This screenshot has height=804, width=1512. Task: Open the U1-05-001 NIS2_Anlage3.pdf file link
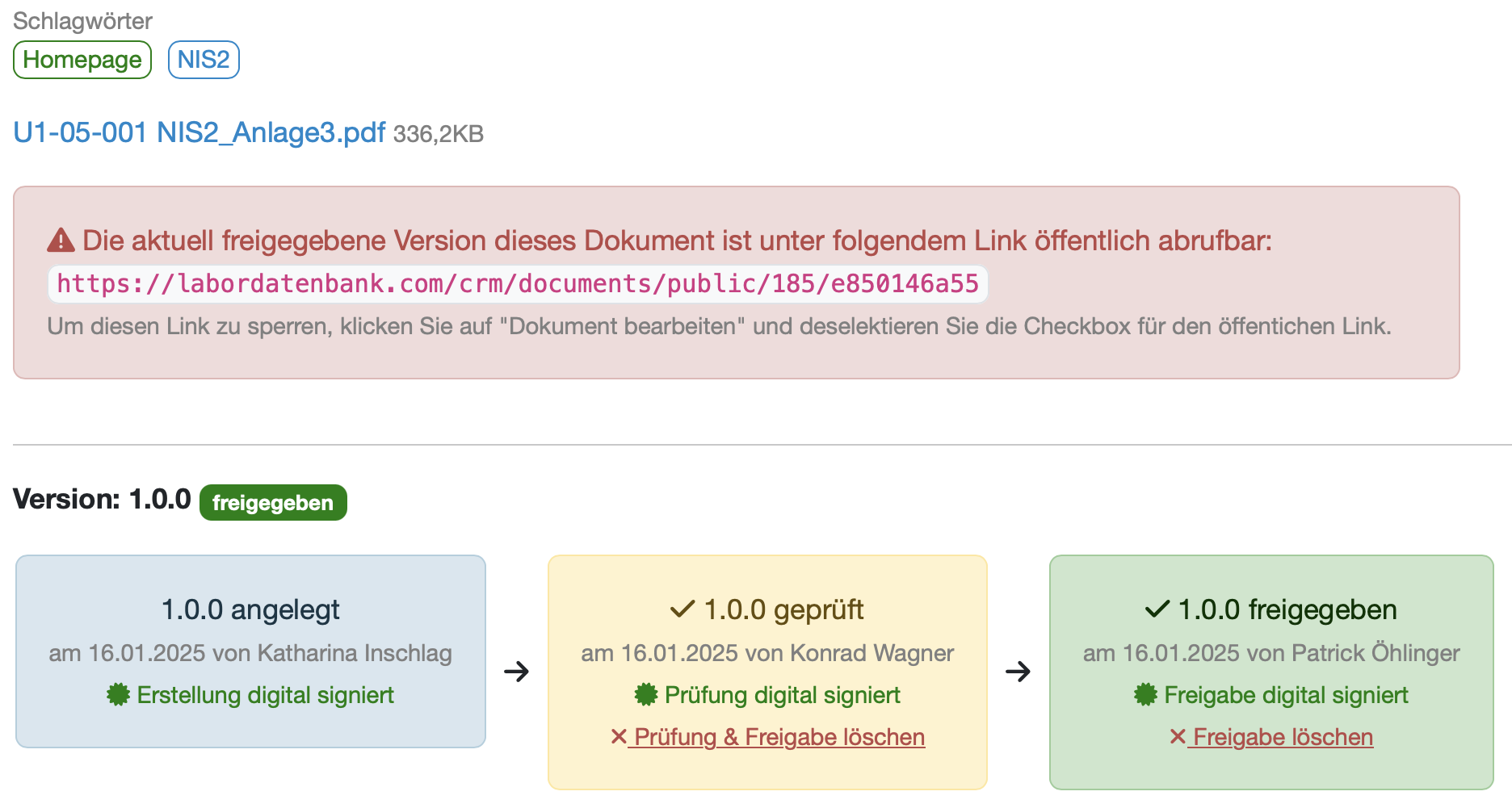point(199,132)
